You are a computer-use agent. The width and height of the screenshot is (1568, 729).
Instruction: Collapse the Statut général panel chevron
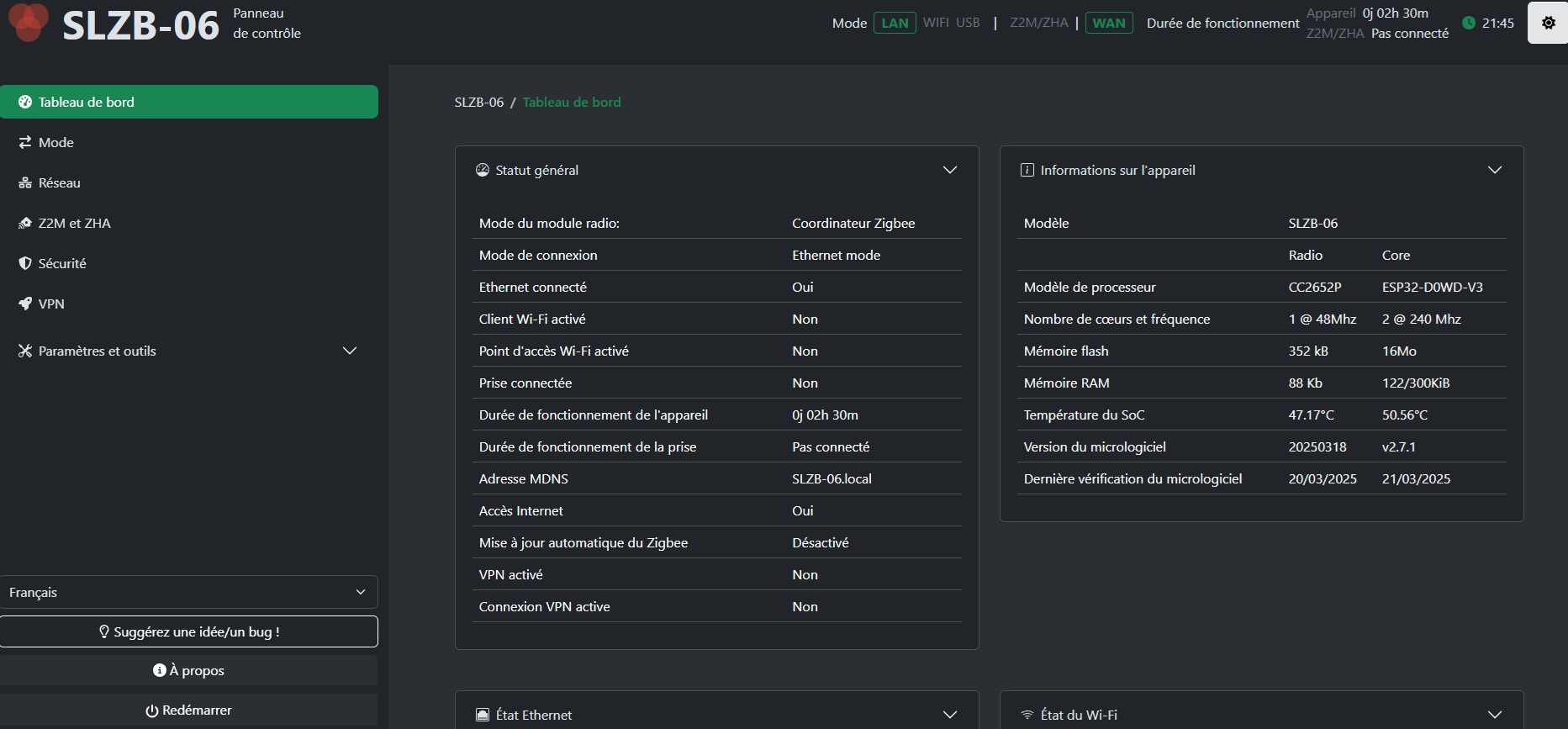(950, 170)
